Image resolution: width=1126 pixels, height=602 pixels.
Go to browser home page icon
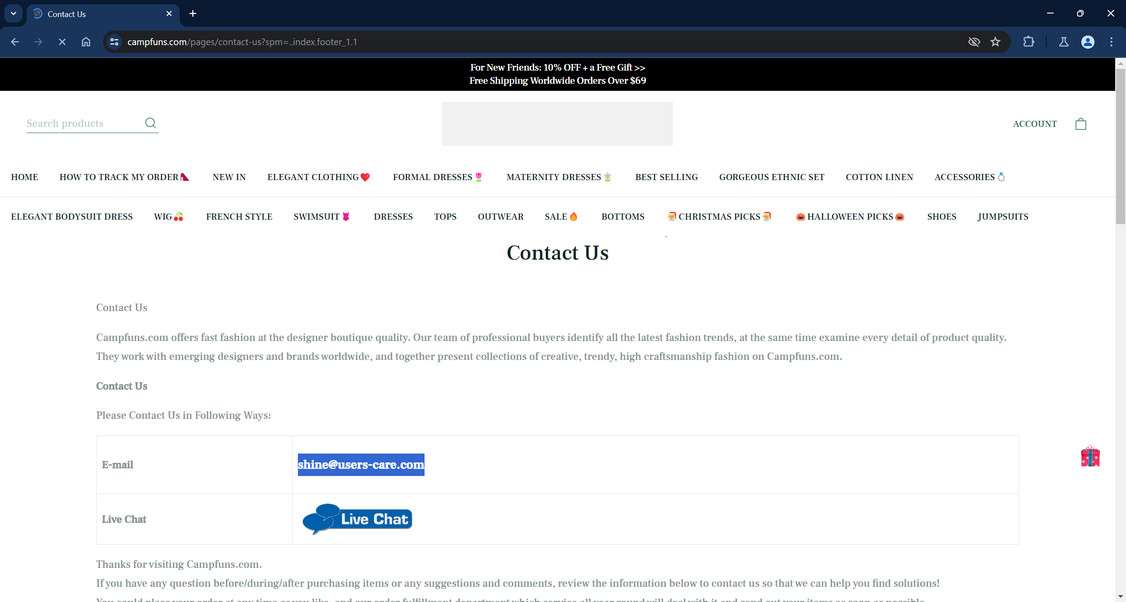[x=85, y=42]
